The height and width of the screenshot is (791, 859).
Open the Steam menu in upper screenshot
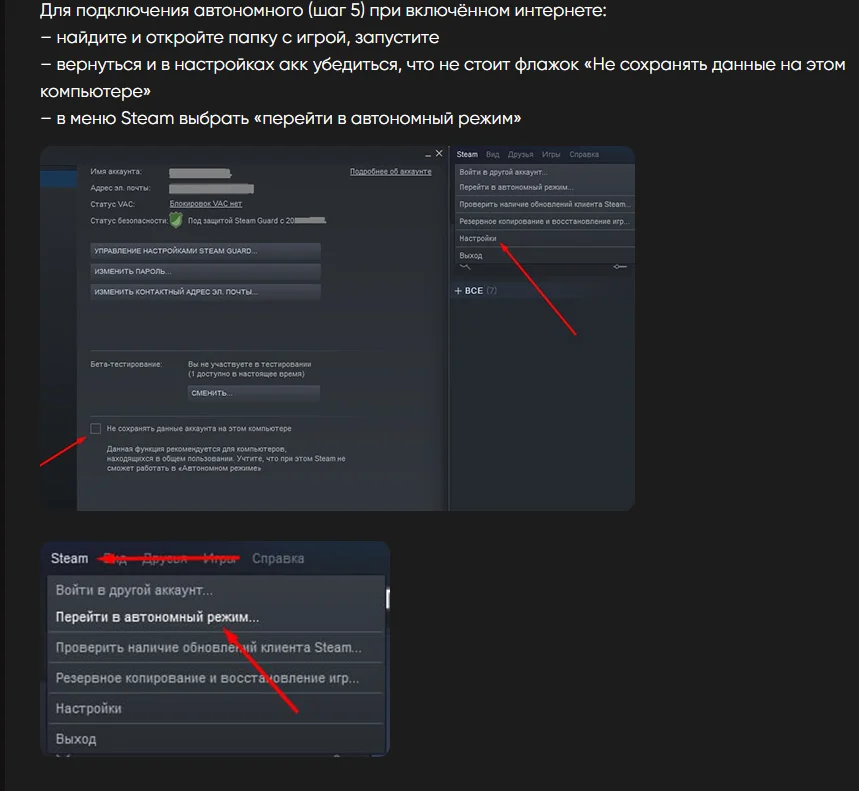(467, 154)
